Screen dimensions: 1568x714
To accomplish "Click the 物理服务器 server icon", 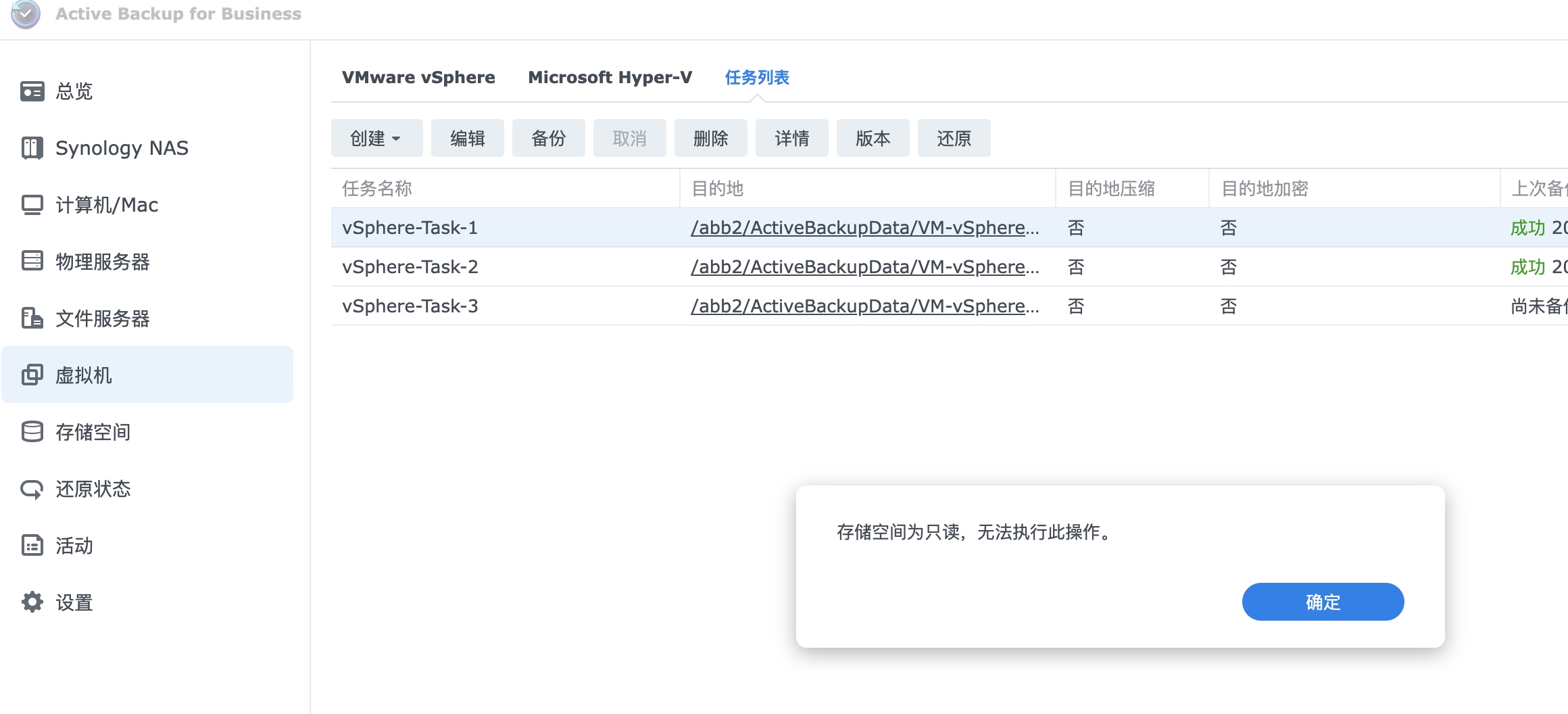I will (32, 261).
